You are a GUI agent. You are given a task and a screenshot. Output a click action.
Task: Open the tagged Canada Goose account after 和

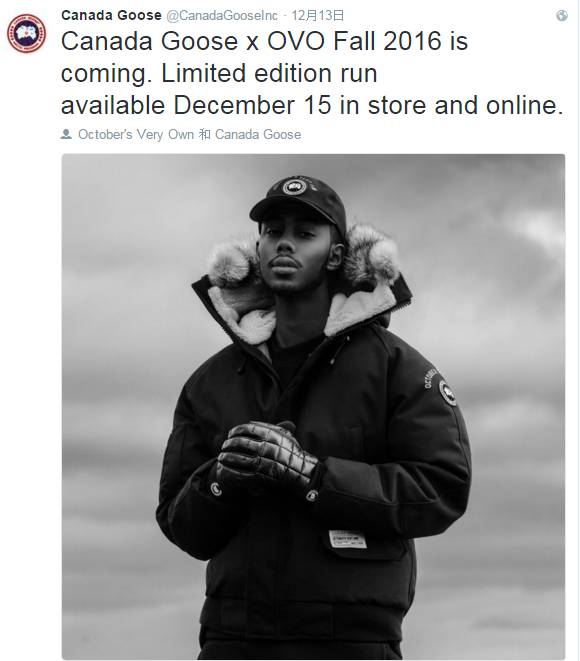tap(258, 134)
